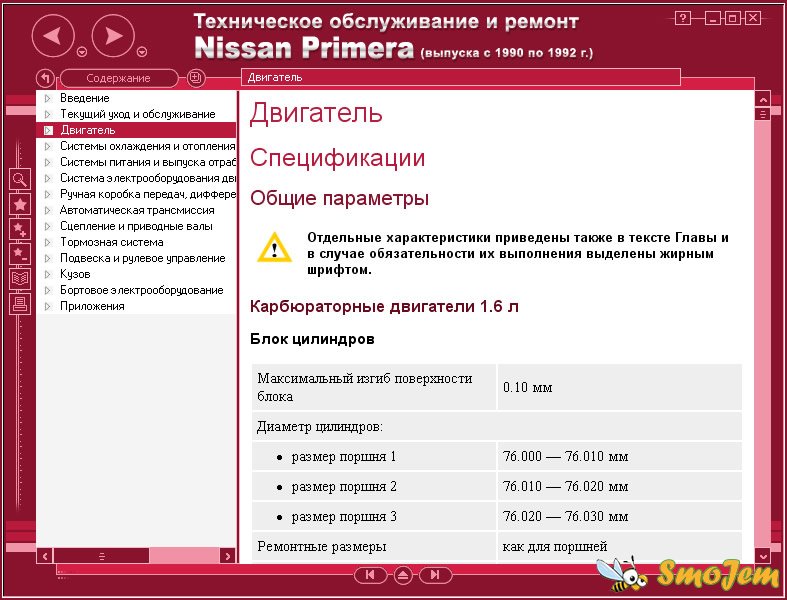
Task: Jump to the previous chapter button
Action: [370, 575]
